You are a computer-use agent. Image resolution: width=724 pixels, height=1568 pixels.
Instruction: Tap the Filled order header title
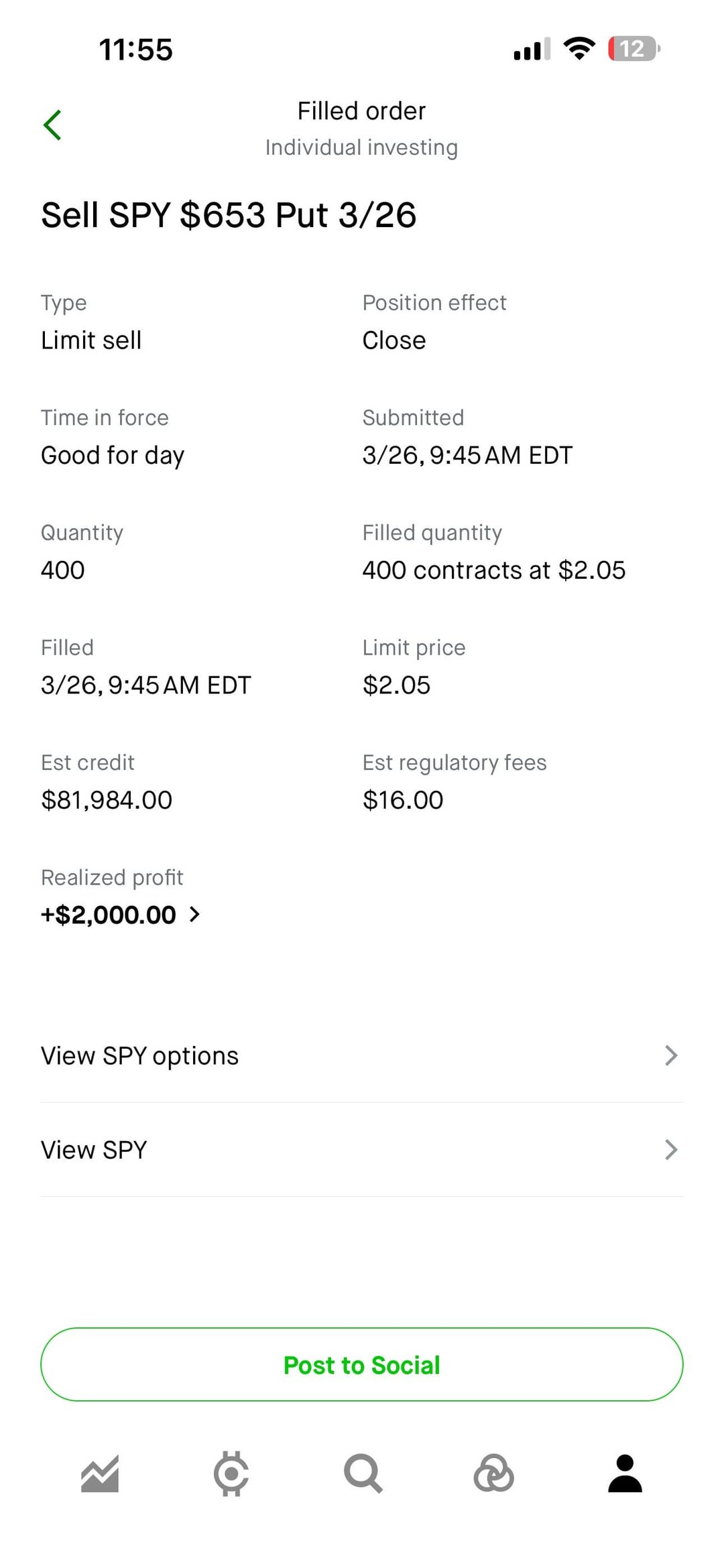coord(361,111)
